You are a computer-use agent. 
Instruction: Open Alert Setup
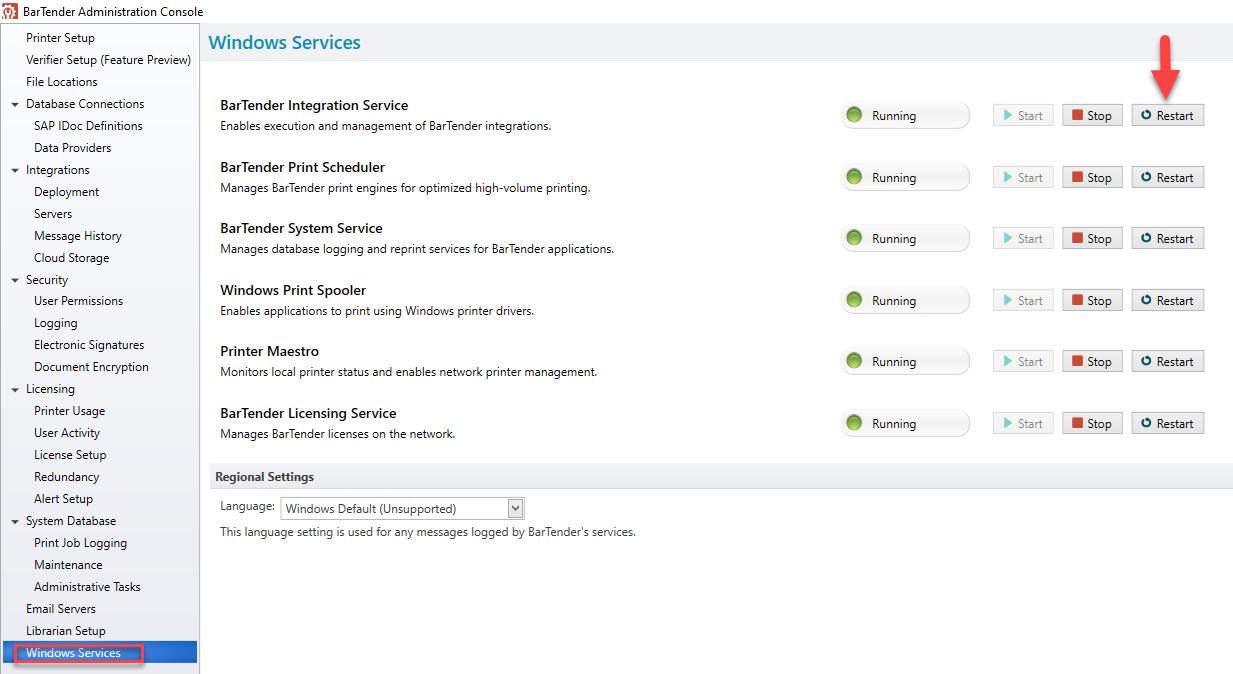pos(63,499)
